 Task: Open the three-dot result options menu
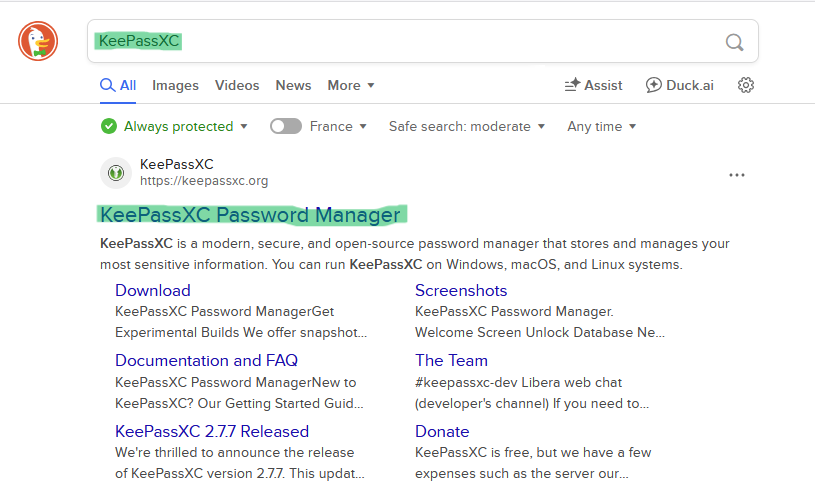pyautogui.click(x=737, y=175)
